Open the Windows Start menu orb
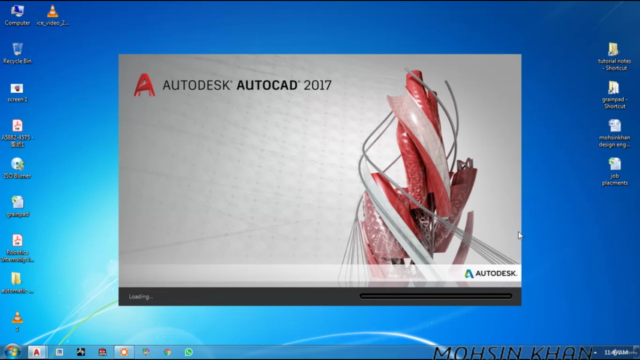Screen dimensions: 640x360 (12, 352)
